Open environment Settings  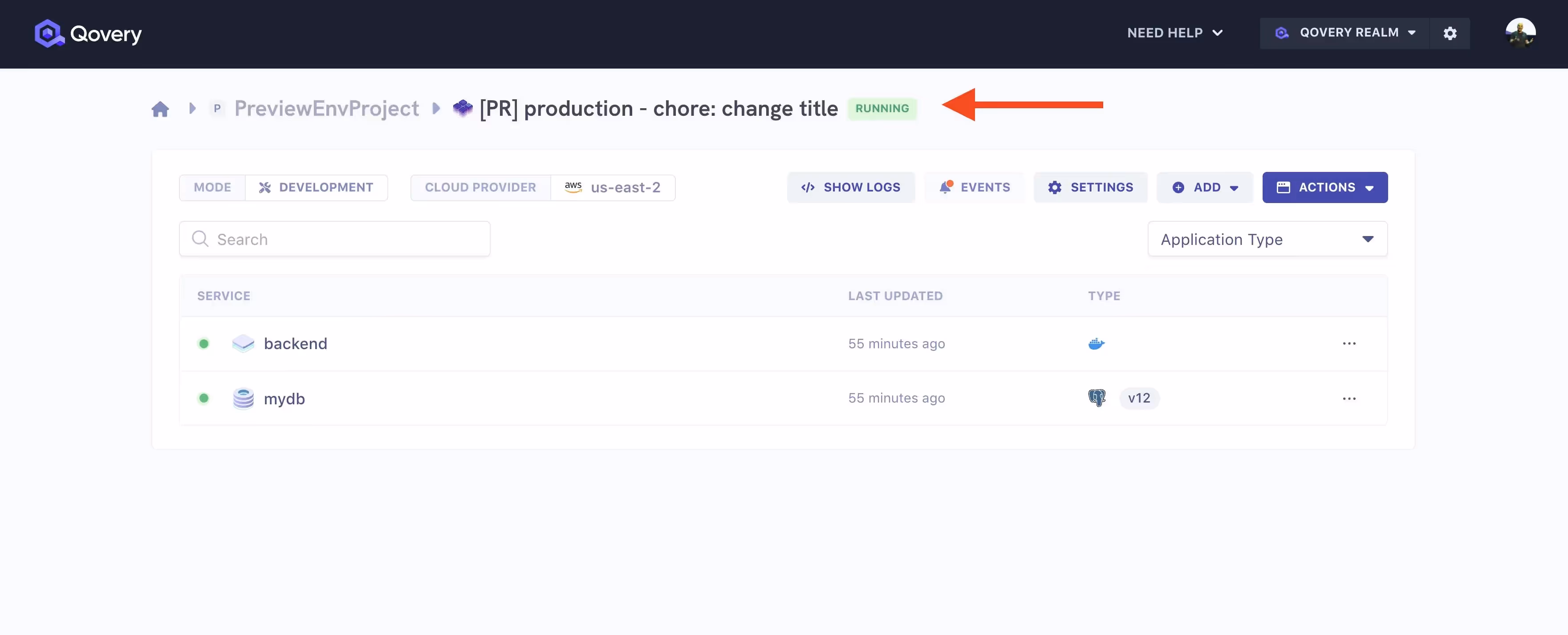click(1090, 187)
